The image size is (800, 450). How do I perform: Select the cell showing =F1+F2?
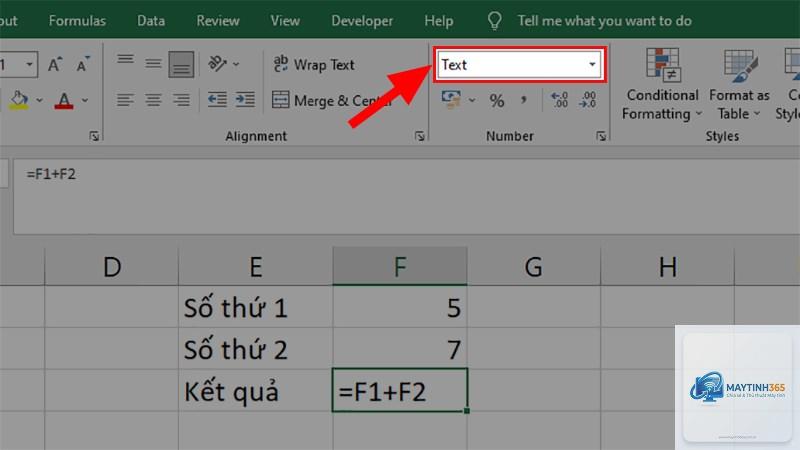(x=400, y=390)
